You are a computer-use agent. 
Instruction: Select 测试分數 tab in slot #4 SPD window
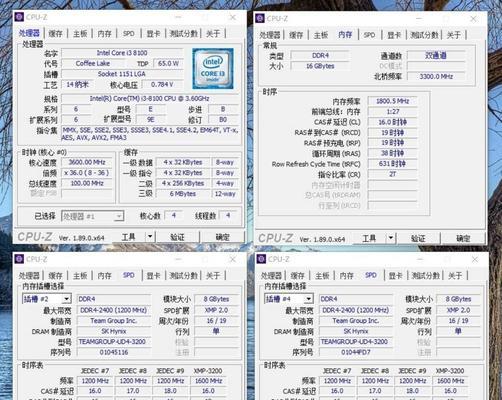(x=425, y=275)
